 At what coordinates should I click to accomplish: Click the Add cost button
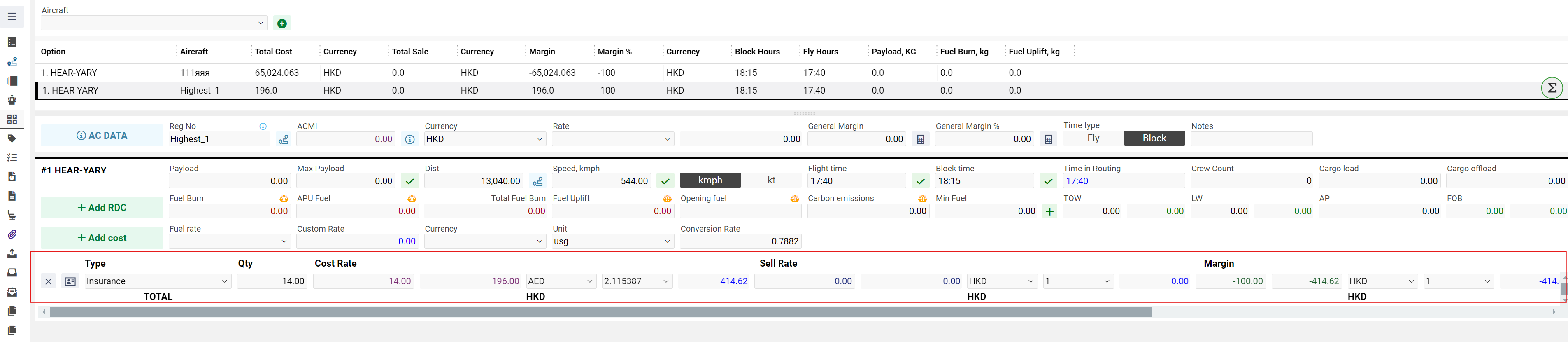(x=102, y=238)
